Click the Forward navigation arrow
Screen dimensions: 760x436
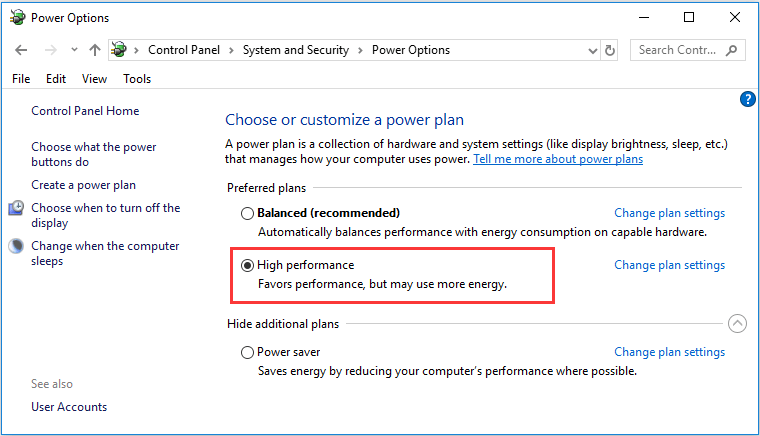(50, 50)
